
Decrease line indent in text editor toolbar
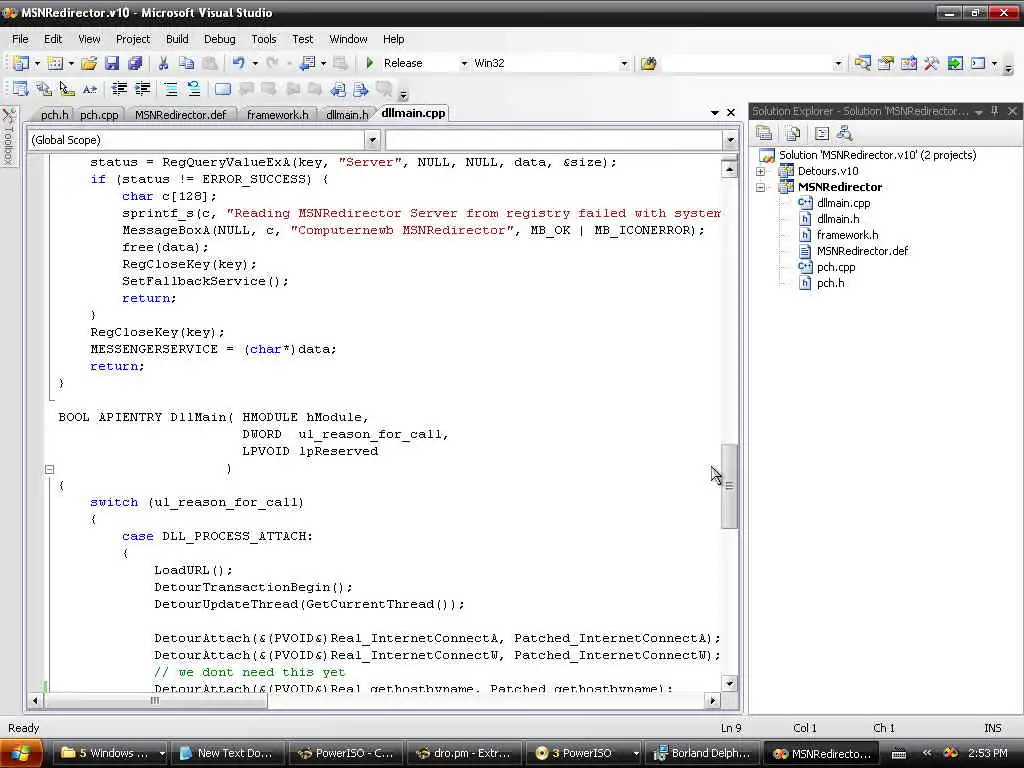(119, 89)
